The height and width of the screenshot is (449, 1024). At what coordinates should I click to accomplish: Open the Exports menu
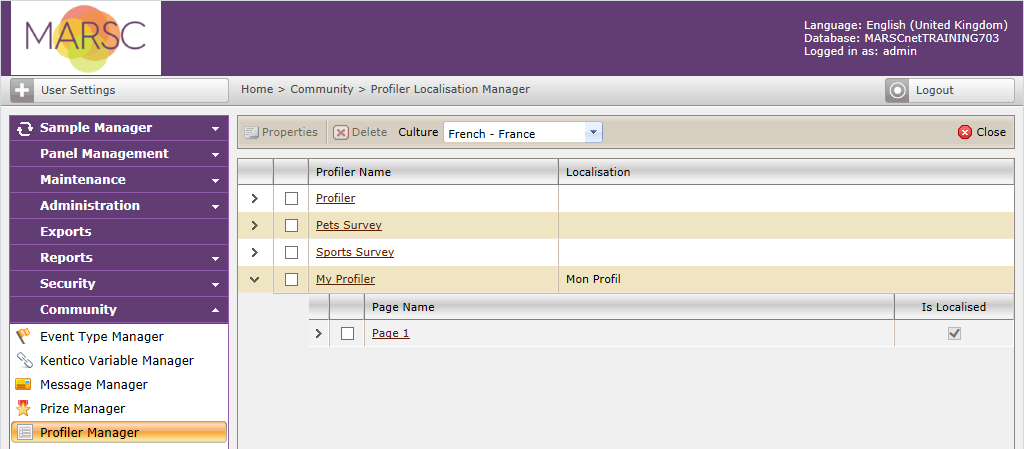coord(119,232)
